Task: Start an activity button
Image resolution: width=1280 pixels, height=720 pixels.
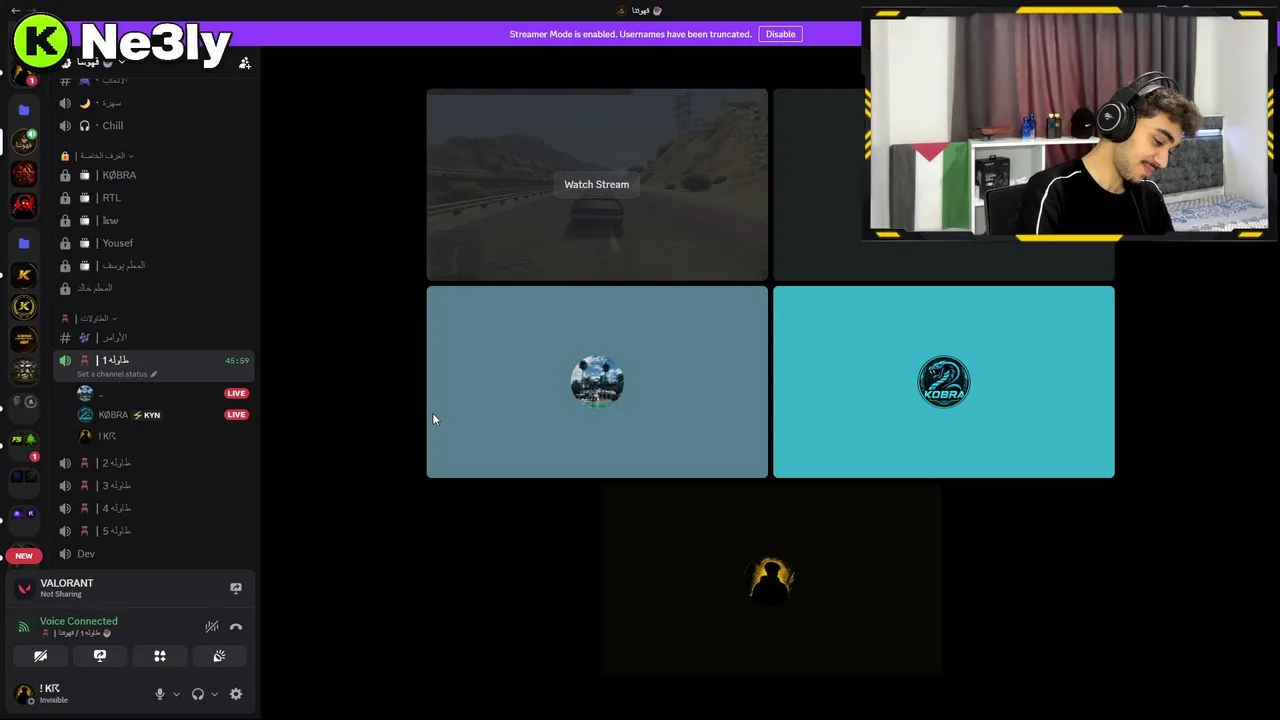Action: click(x=160, y=656)
